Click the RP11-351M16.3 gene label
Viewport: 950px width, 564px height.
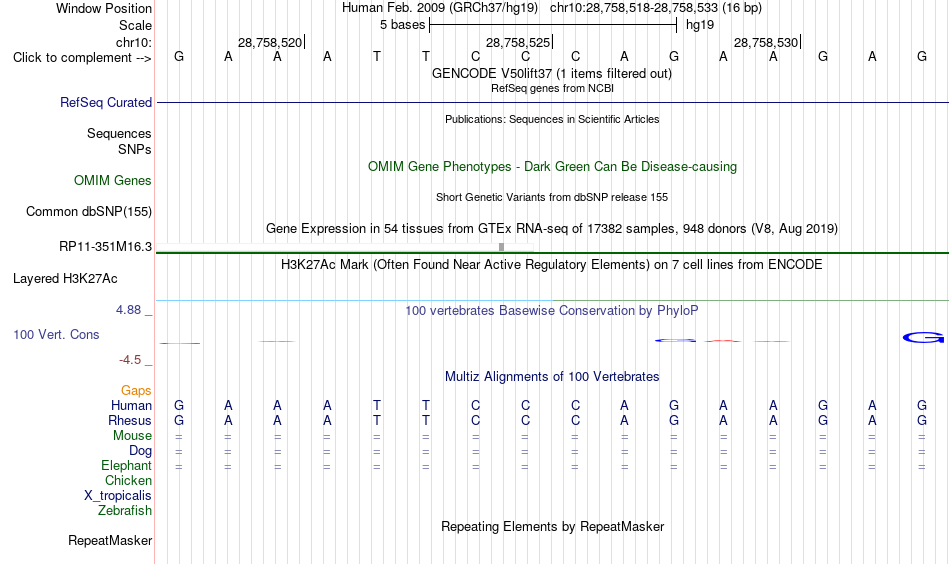click(x=105, y=247)
